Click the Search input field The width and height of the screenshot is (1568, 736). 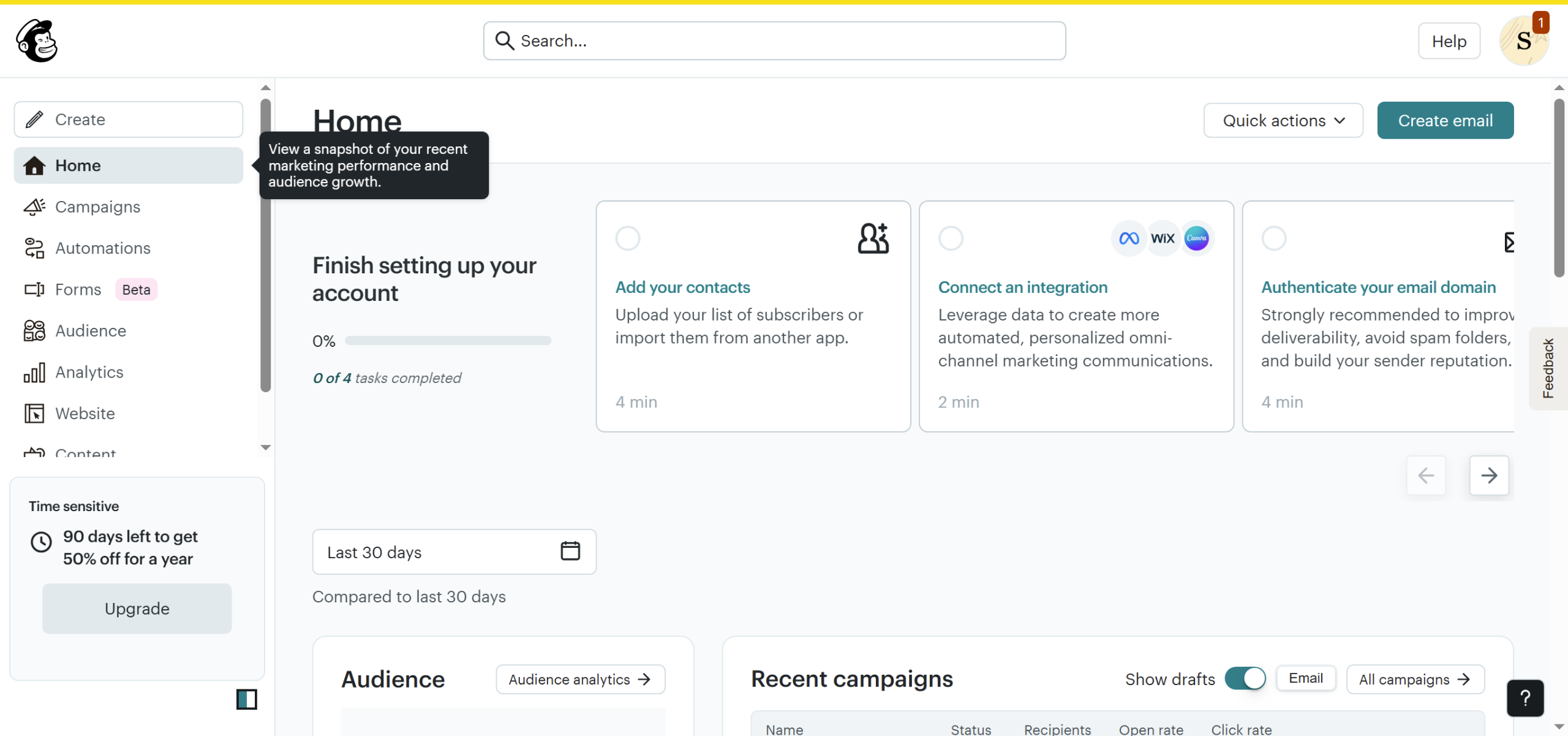[x=774, y=41]
